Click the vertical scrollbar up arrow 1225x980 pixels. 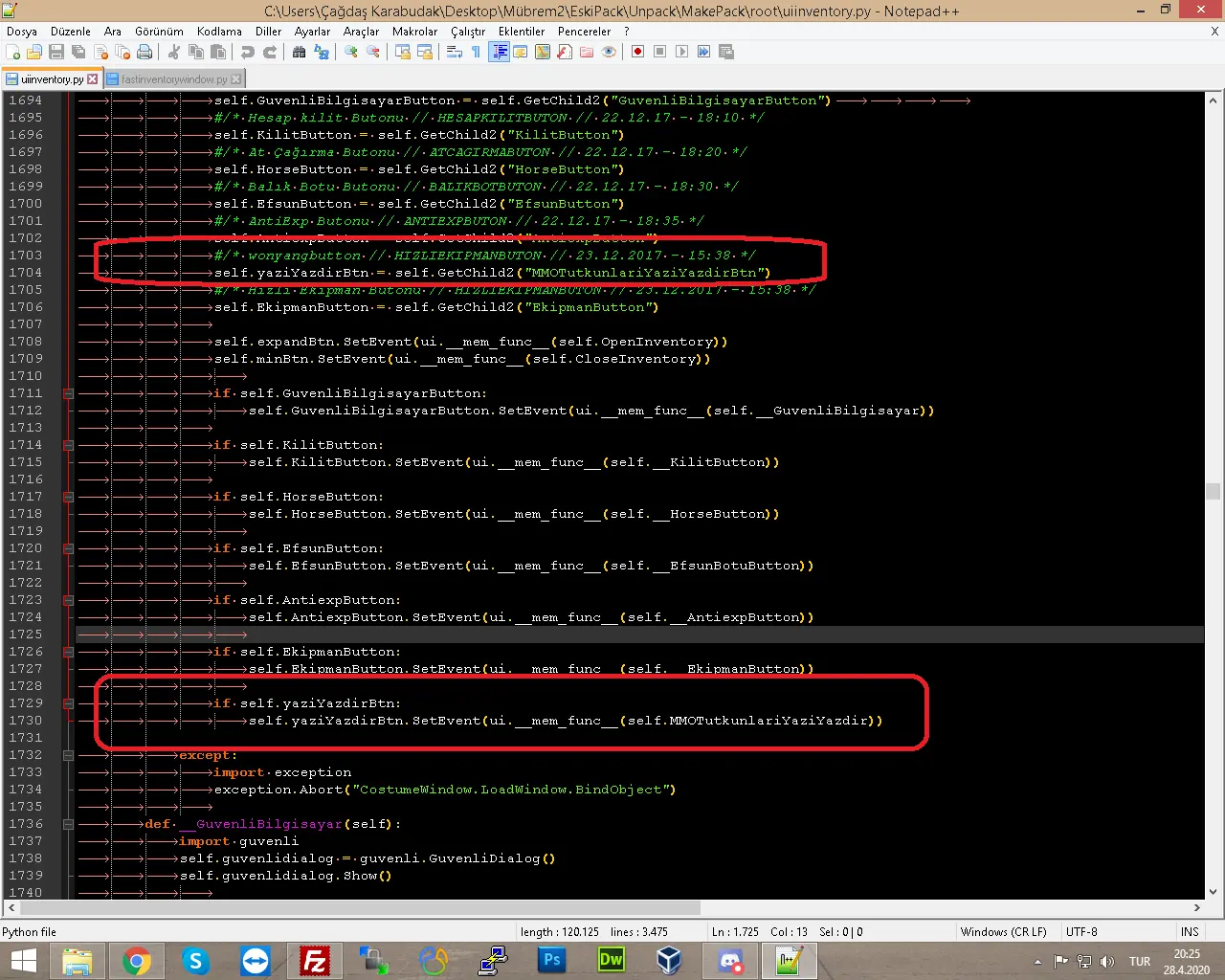1213,100
